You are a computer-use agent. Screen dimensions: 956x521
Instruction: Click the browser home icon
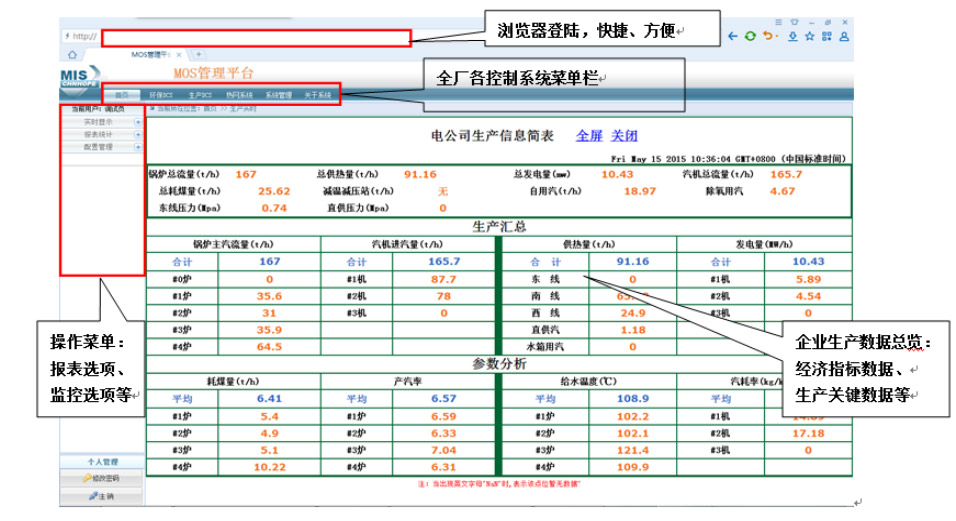coord(73,54)
